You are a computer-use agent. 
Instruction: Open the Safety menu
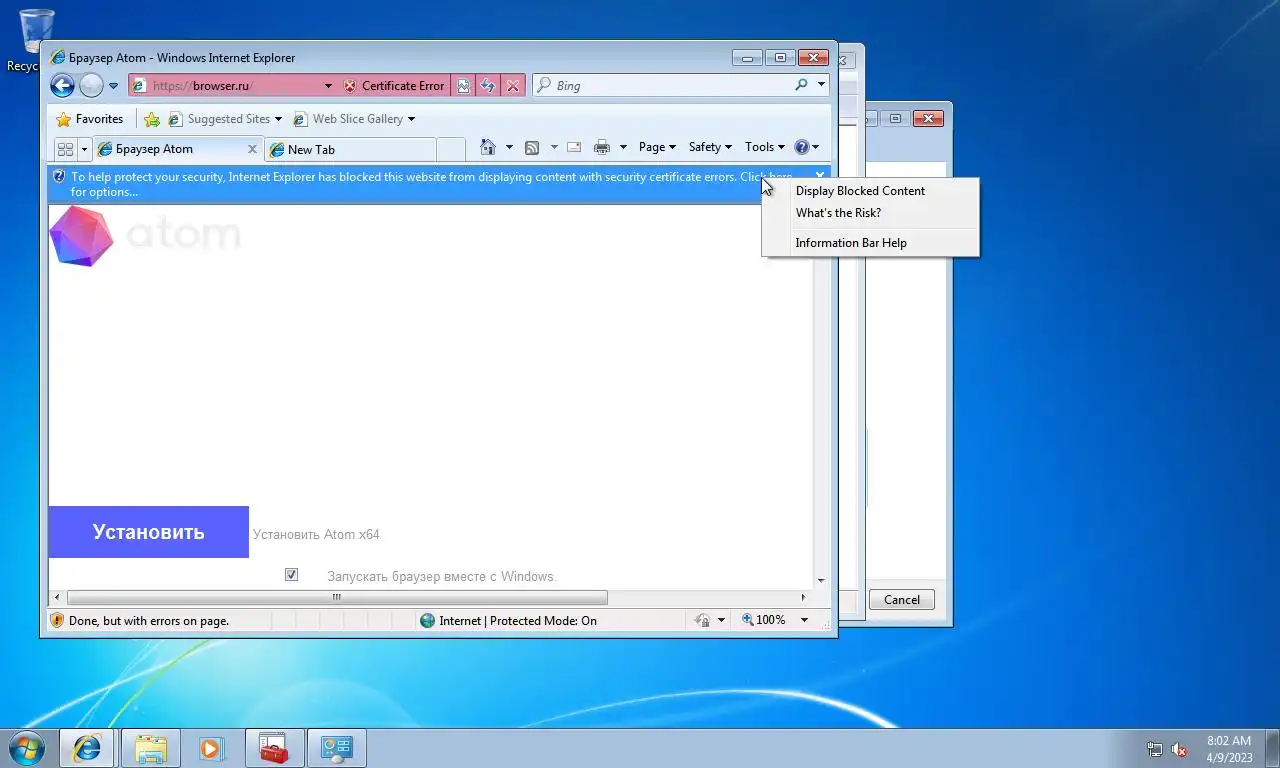710,147
